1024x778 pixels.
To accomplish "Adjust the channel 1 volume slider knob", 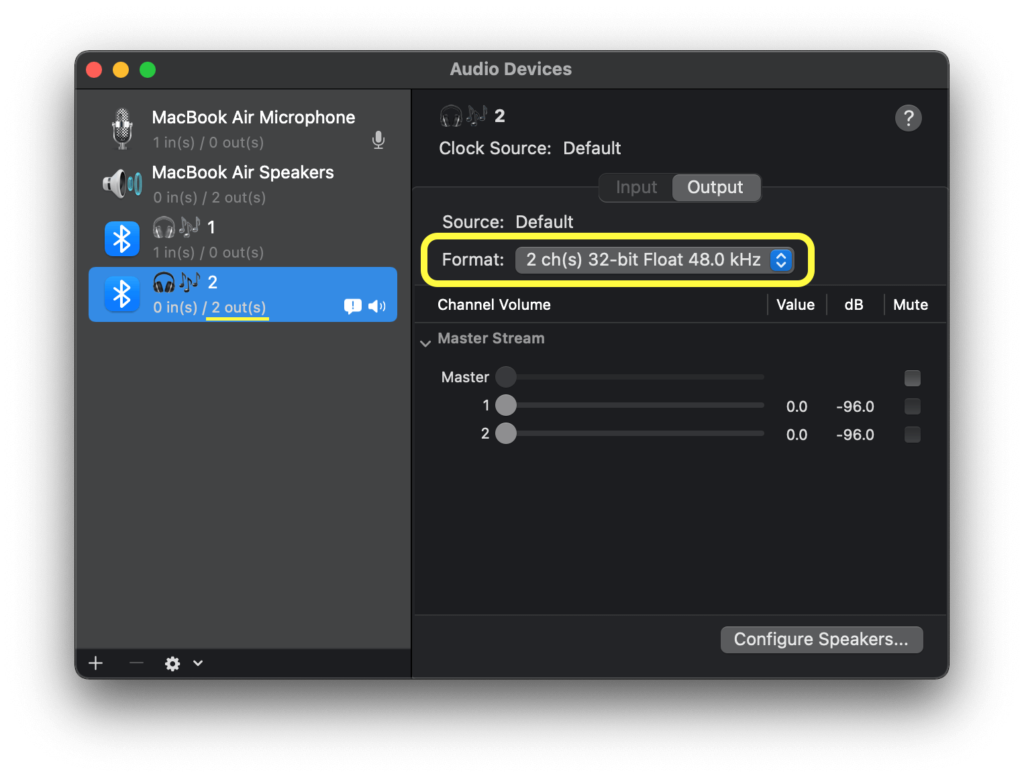I will 505,405.
